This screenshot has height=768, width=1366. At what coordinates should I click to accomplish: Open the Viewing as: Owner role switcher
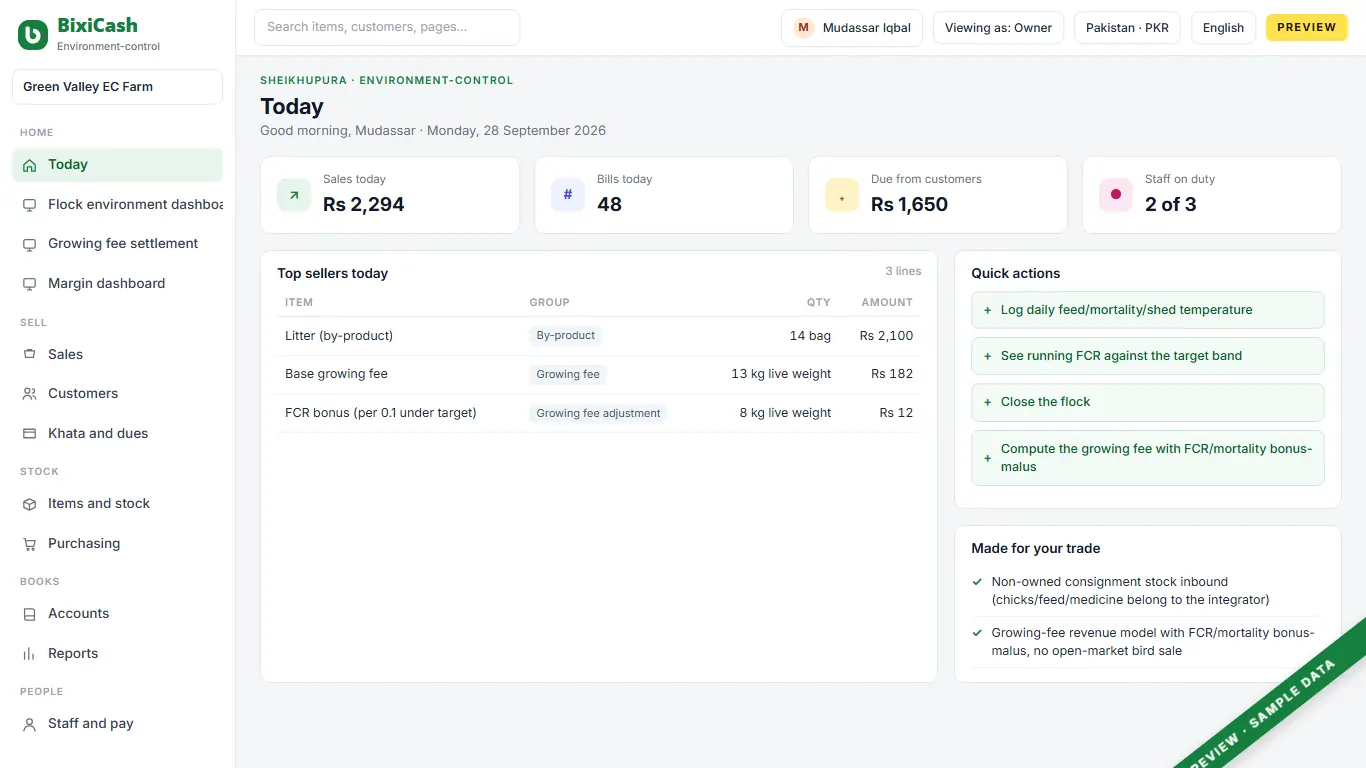coord(998,28)
